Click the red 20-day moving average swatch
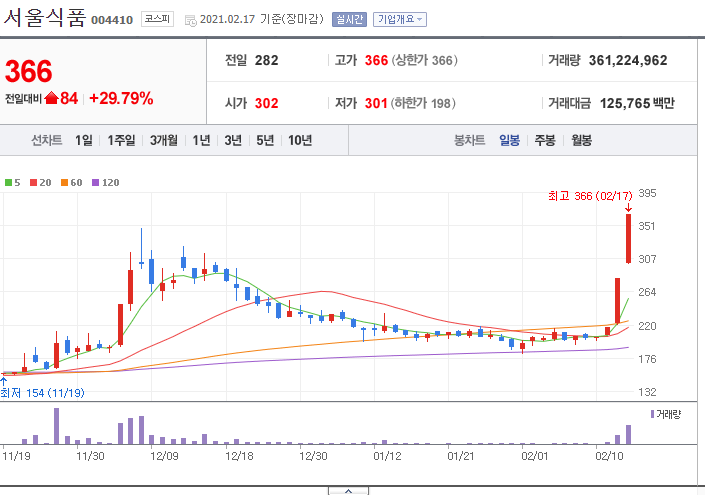This screenshot has width=705, height=495. (33, 183)
